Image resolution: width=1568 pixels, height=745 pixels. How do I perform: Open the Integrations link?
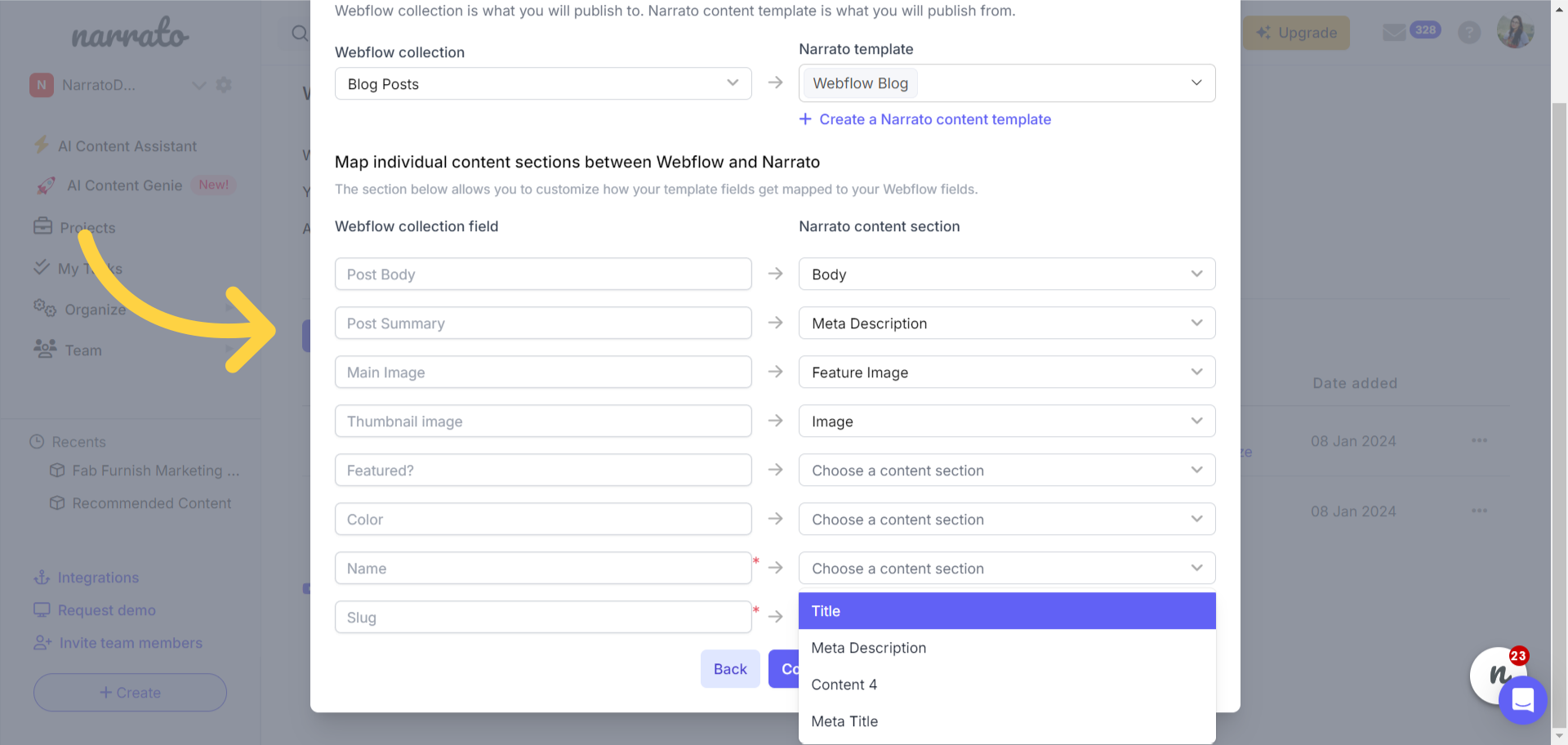(98, 578)
